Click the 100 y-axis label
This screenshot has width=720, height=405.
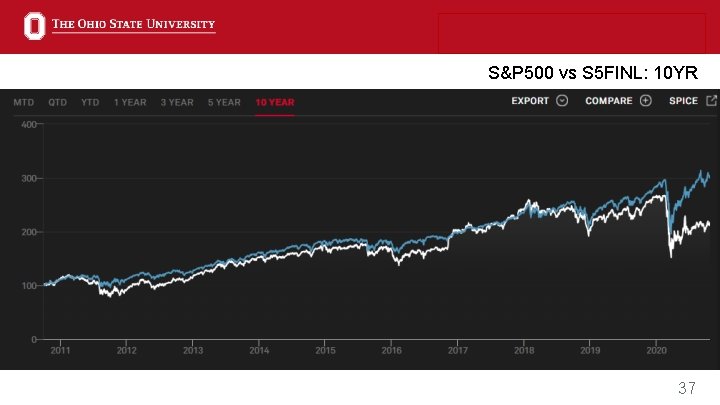click(x=28, y=286)
